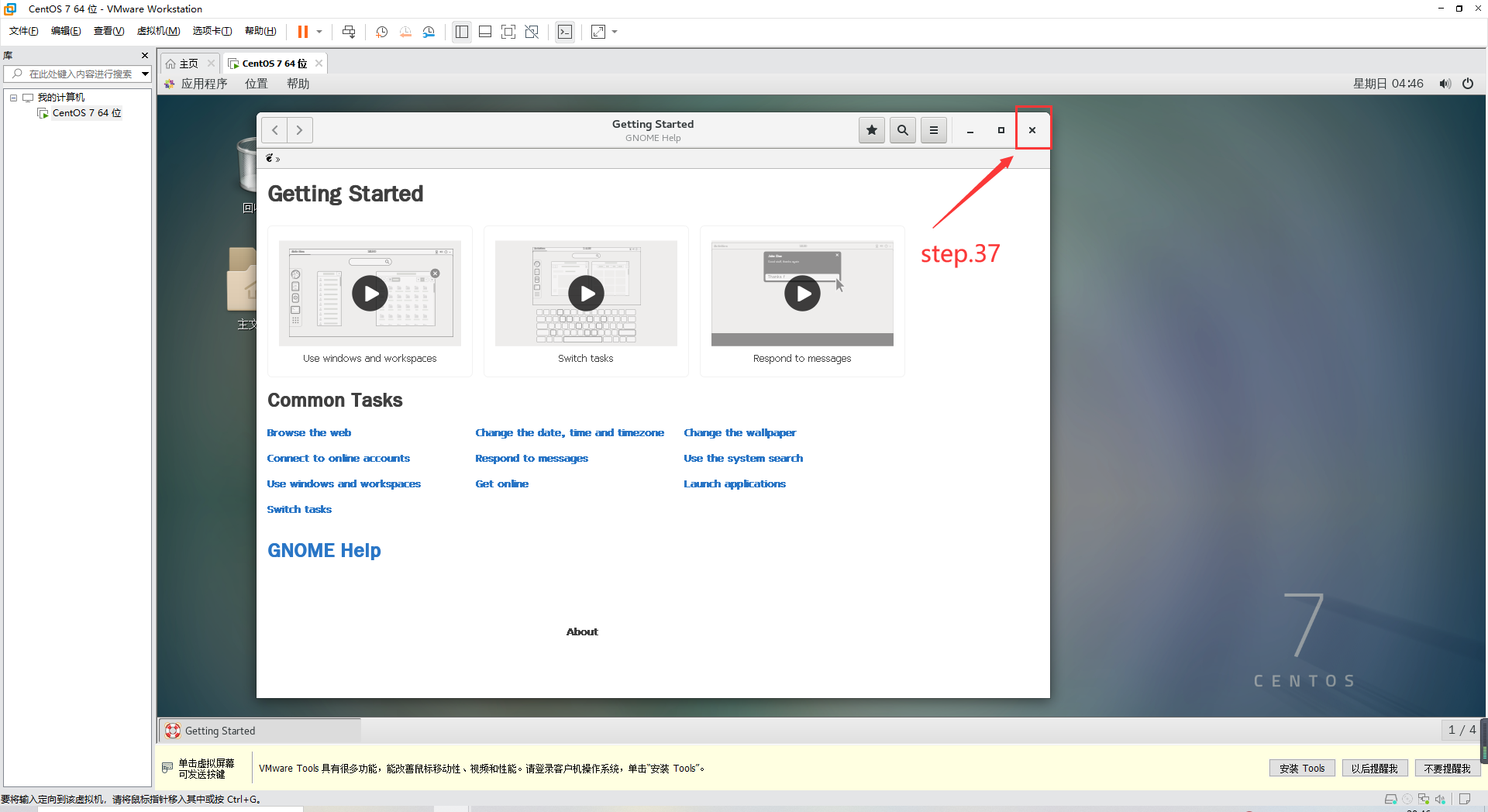1488x812 pixels.
Task: Click the clock showing 星期日 04:46
Action: (1388, 84)
